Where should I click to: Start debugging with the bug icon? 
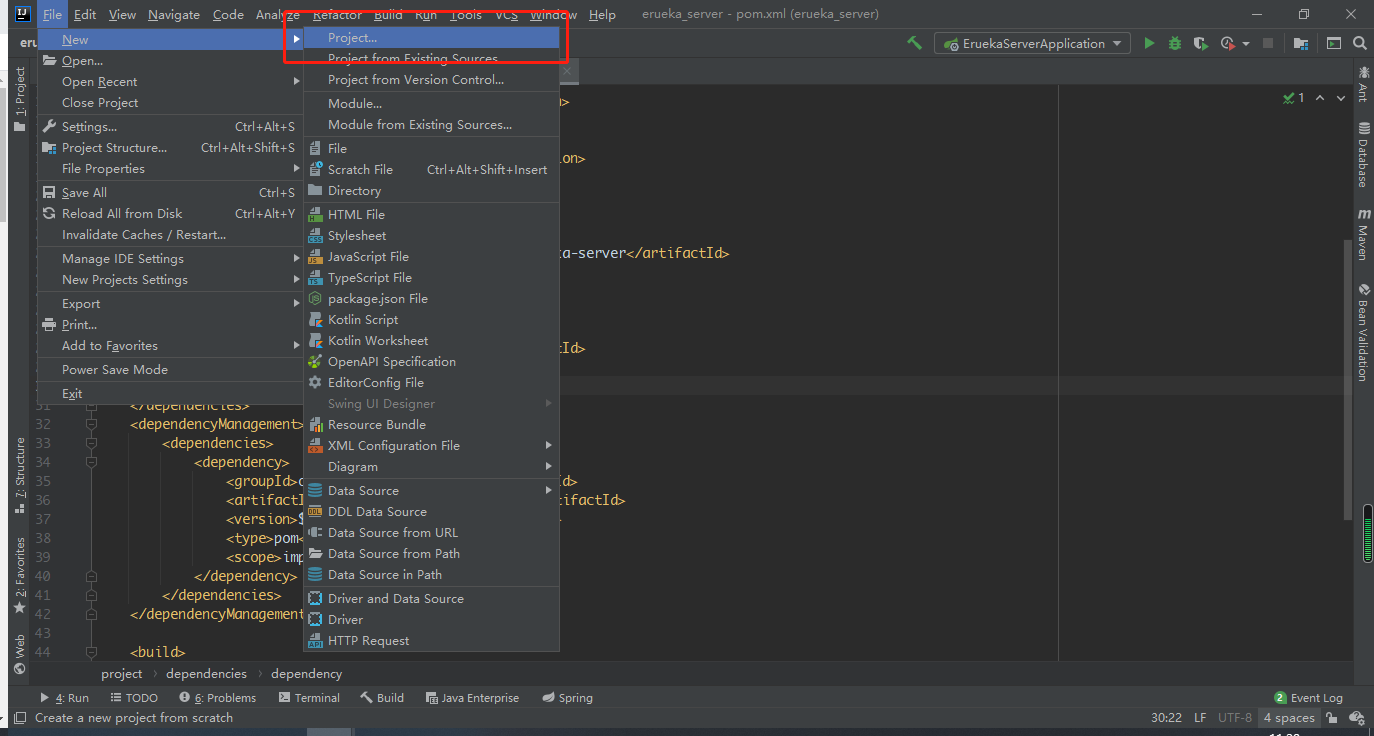click(x=1175, y=43)
